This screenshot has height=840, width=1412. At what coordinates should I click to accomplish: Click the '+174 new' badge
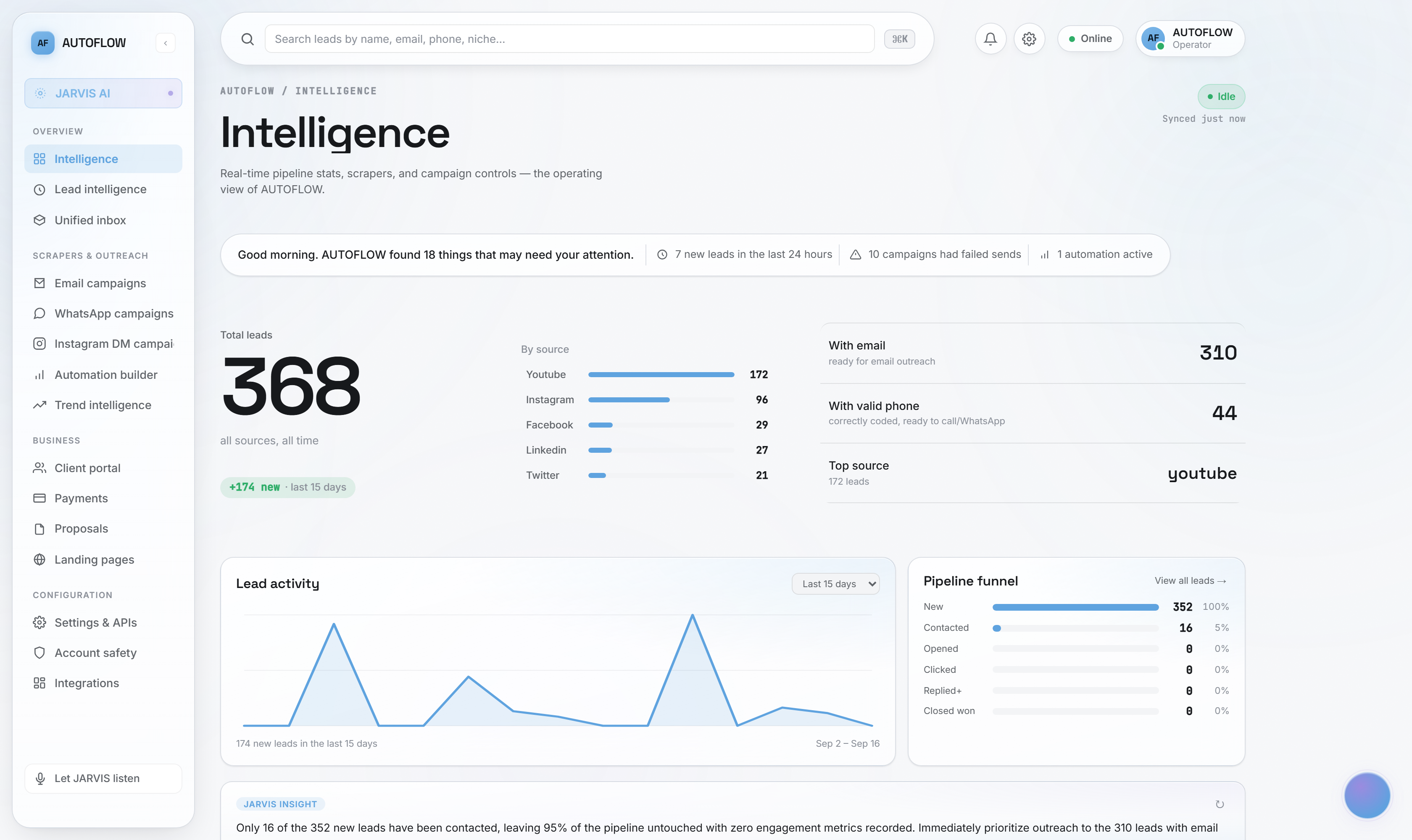click(x=288, y=487)
